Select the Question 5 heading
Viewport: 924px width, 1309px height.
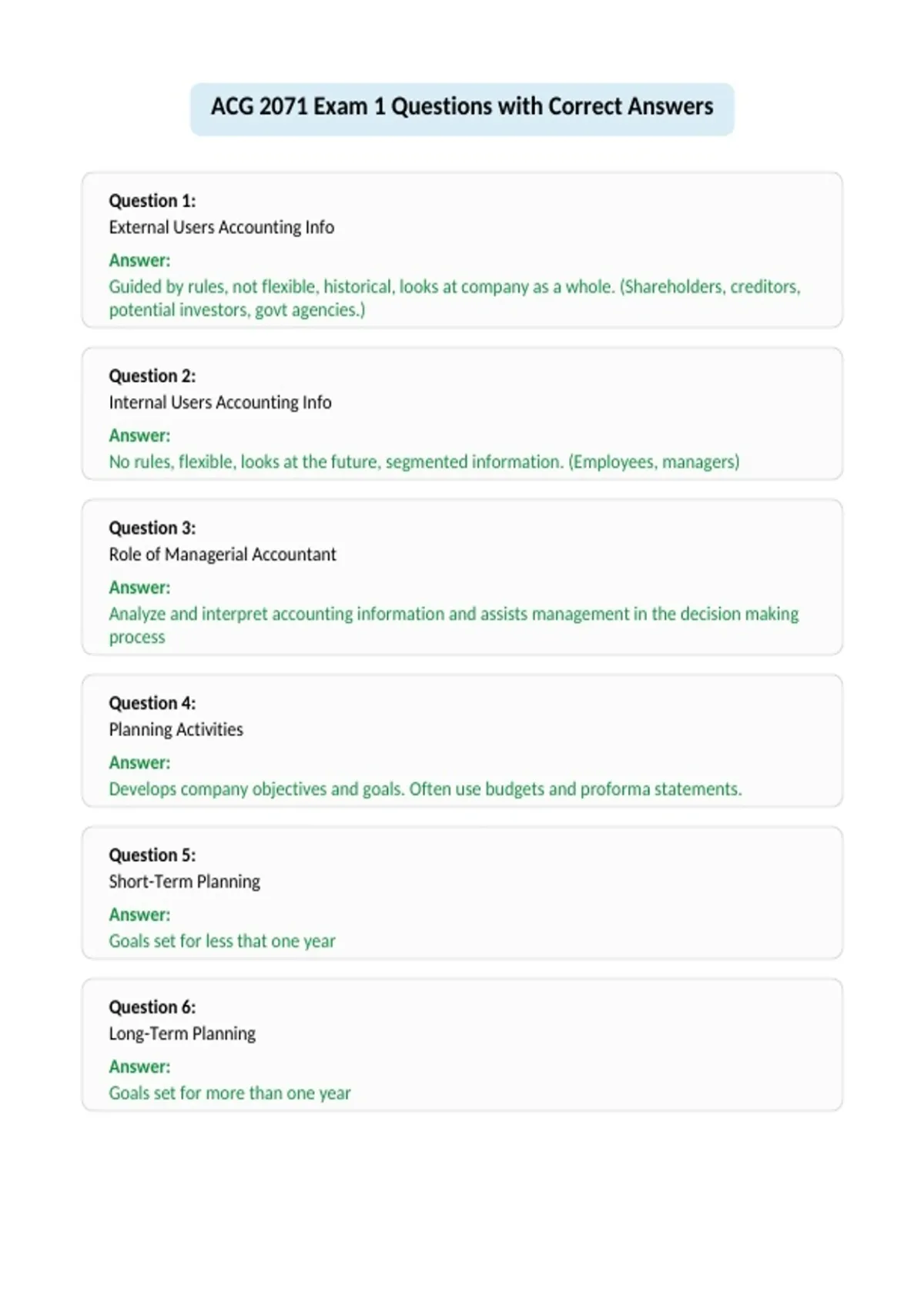152,855
